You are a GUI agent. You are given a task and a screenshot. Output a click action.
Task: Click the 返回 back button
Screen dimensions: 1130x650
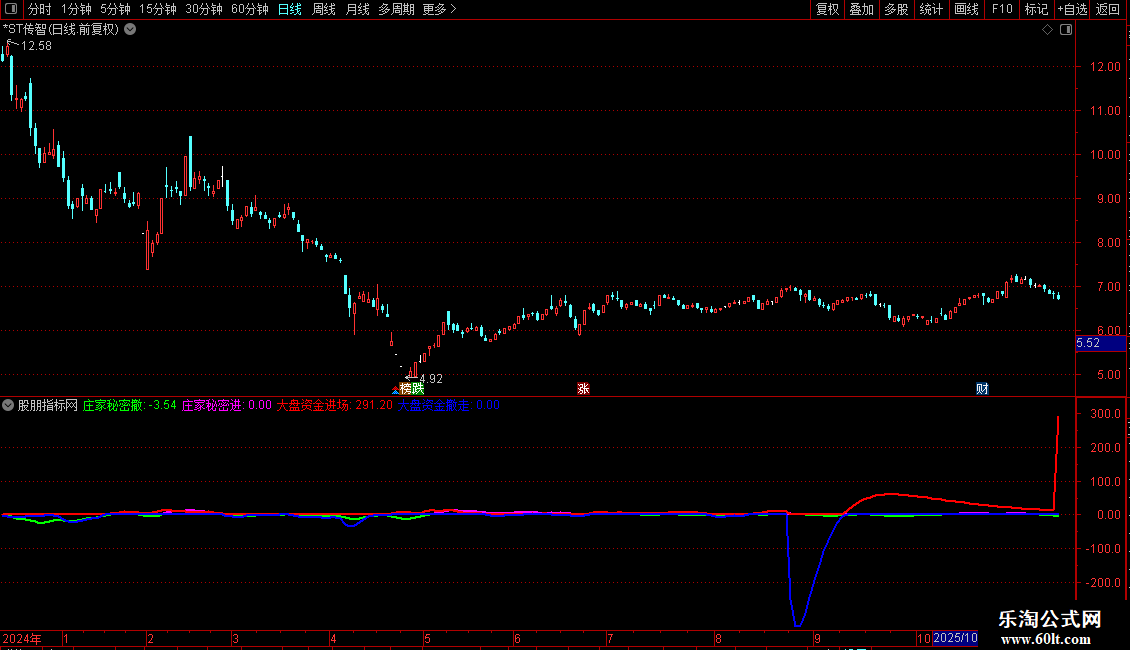pos(1108,9)
